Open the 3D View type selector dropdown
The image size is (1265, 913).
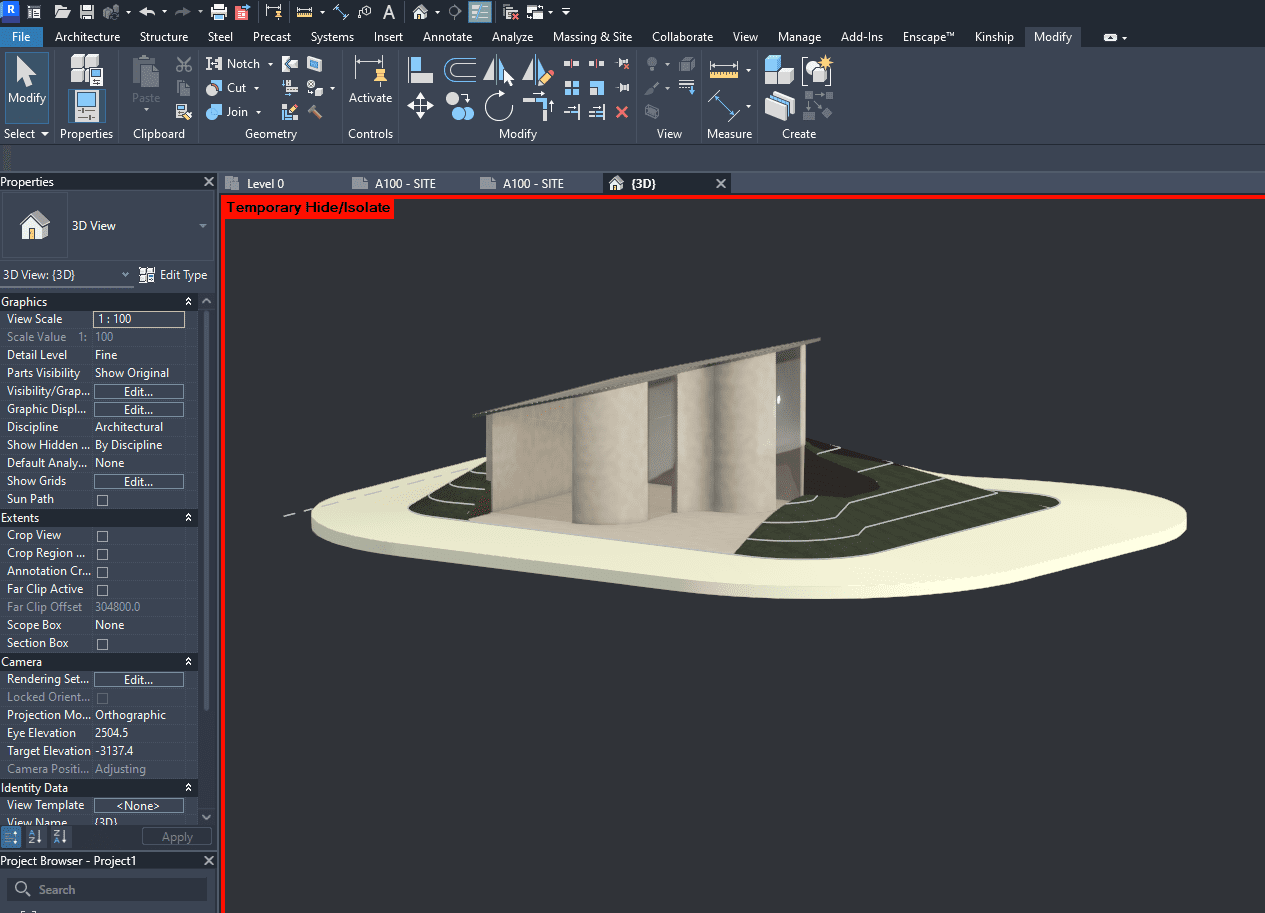click(203, 226)
